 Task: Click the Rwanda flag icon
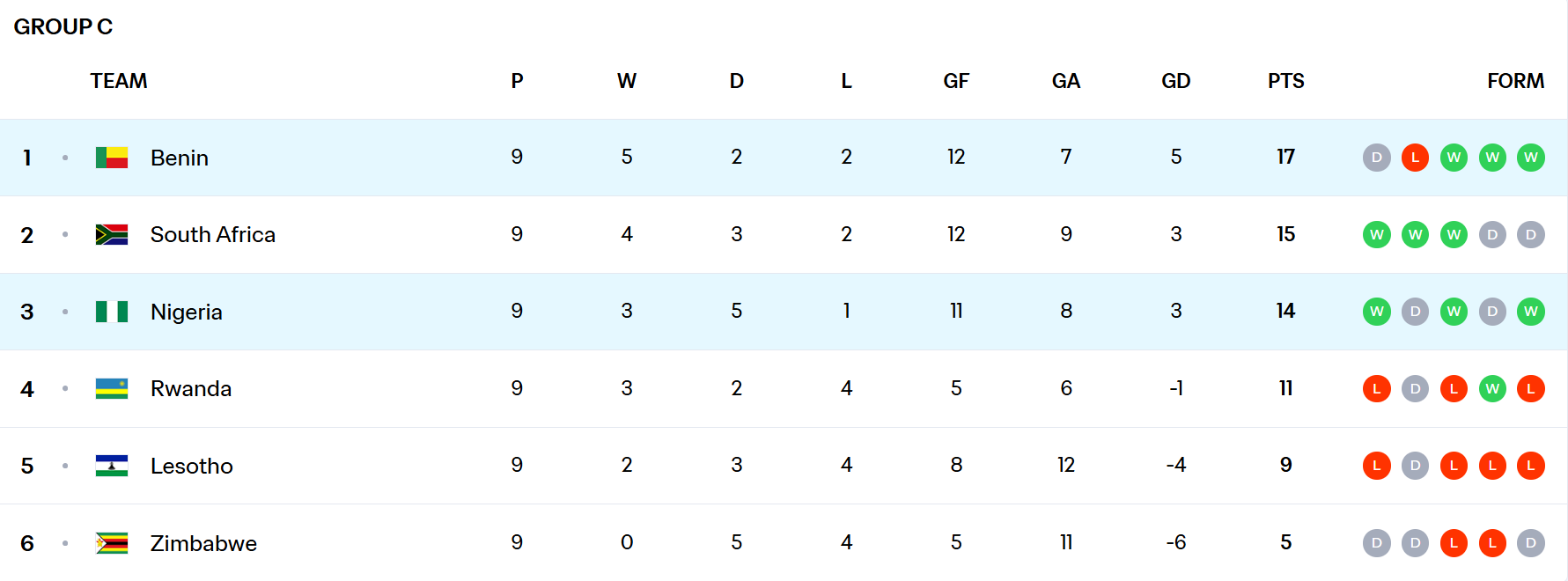tap(112, 388)
